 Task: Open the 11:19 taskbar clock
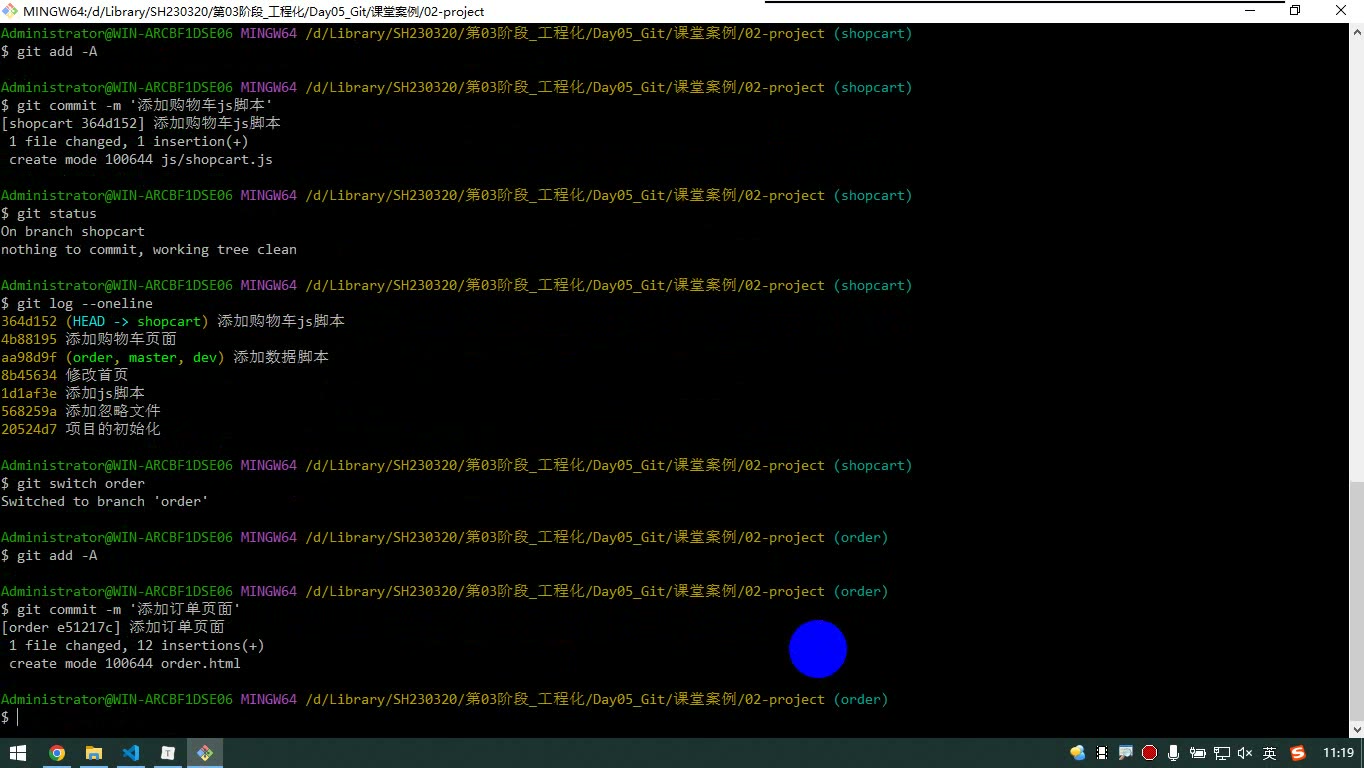[x=1338, y=753]
